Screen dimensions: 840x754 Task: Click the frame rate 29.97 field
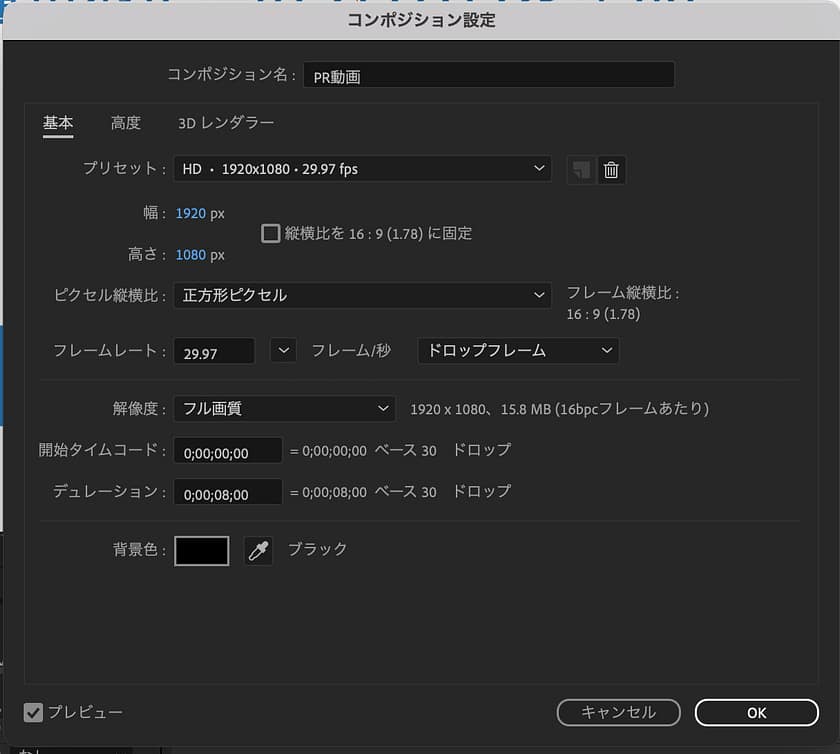tap(214, 352)
